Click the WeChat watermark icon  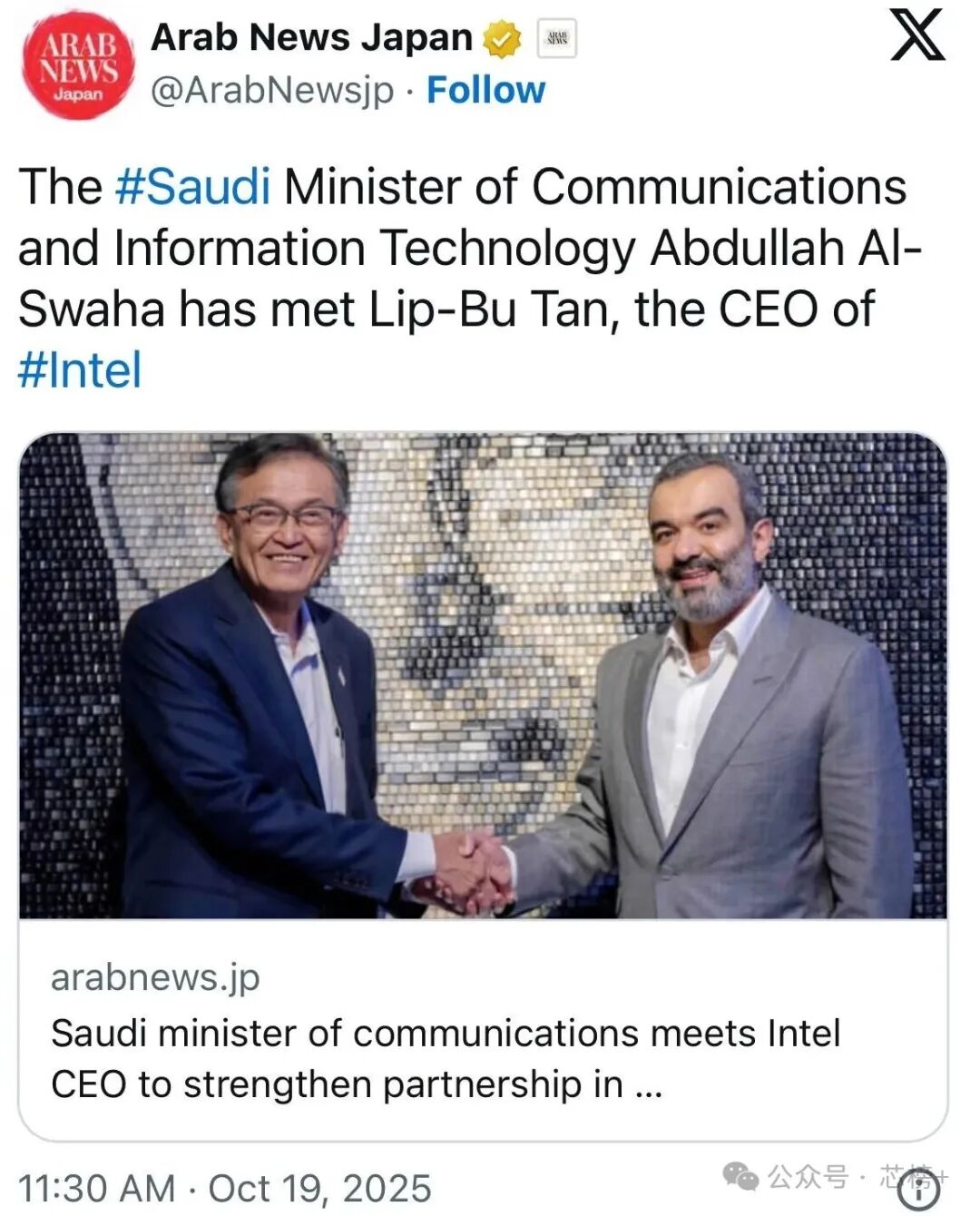tap(740, 1177)
